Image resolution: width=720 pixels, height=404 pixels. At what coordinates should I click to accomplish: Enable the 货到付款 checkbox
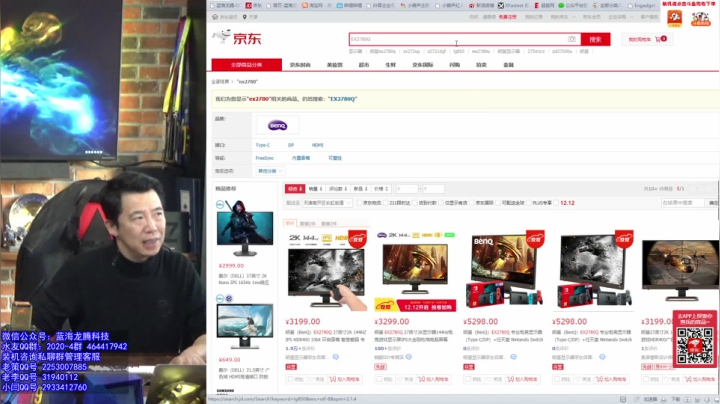[415, 203]
